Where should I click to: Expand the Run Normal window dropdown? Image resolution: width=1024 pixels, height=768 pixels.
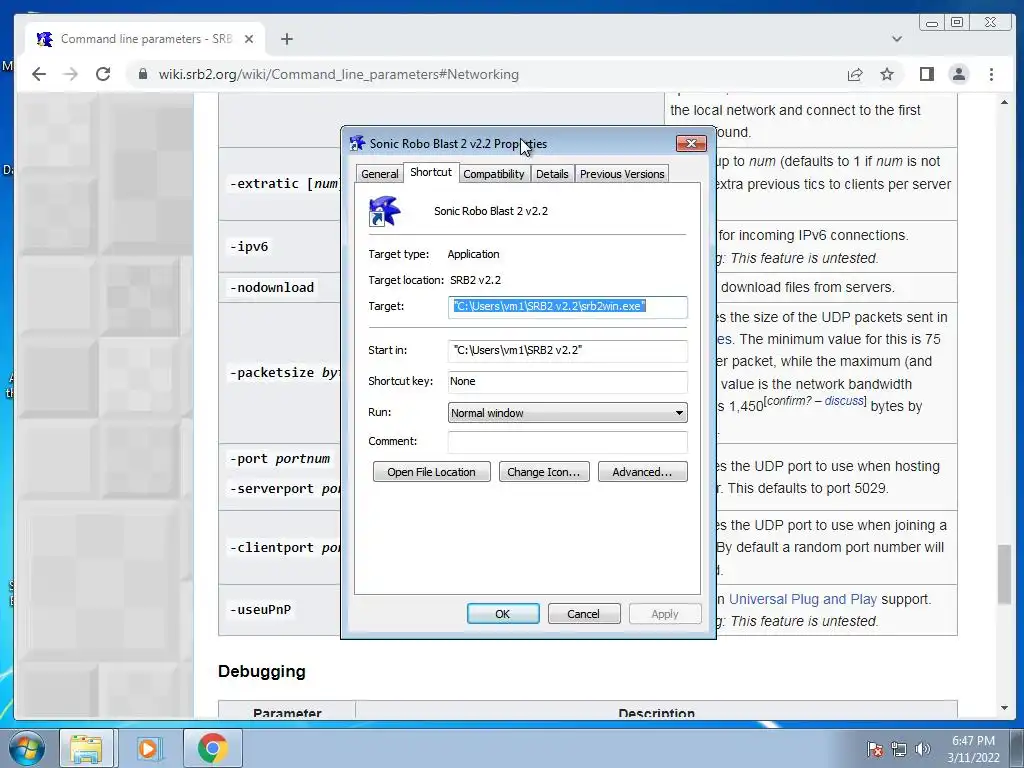[568, 413]
